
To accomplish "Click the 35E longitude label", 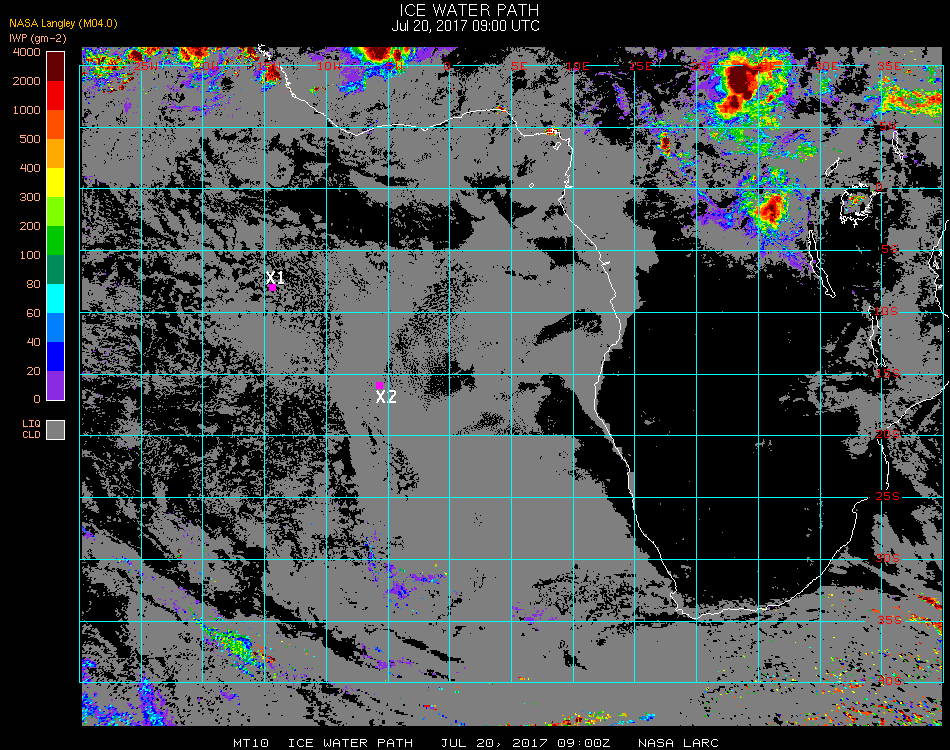I will point(889,66).
